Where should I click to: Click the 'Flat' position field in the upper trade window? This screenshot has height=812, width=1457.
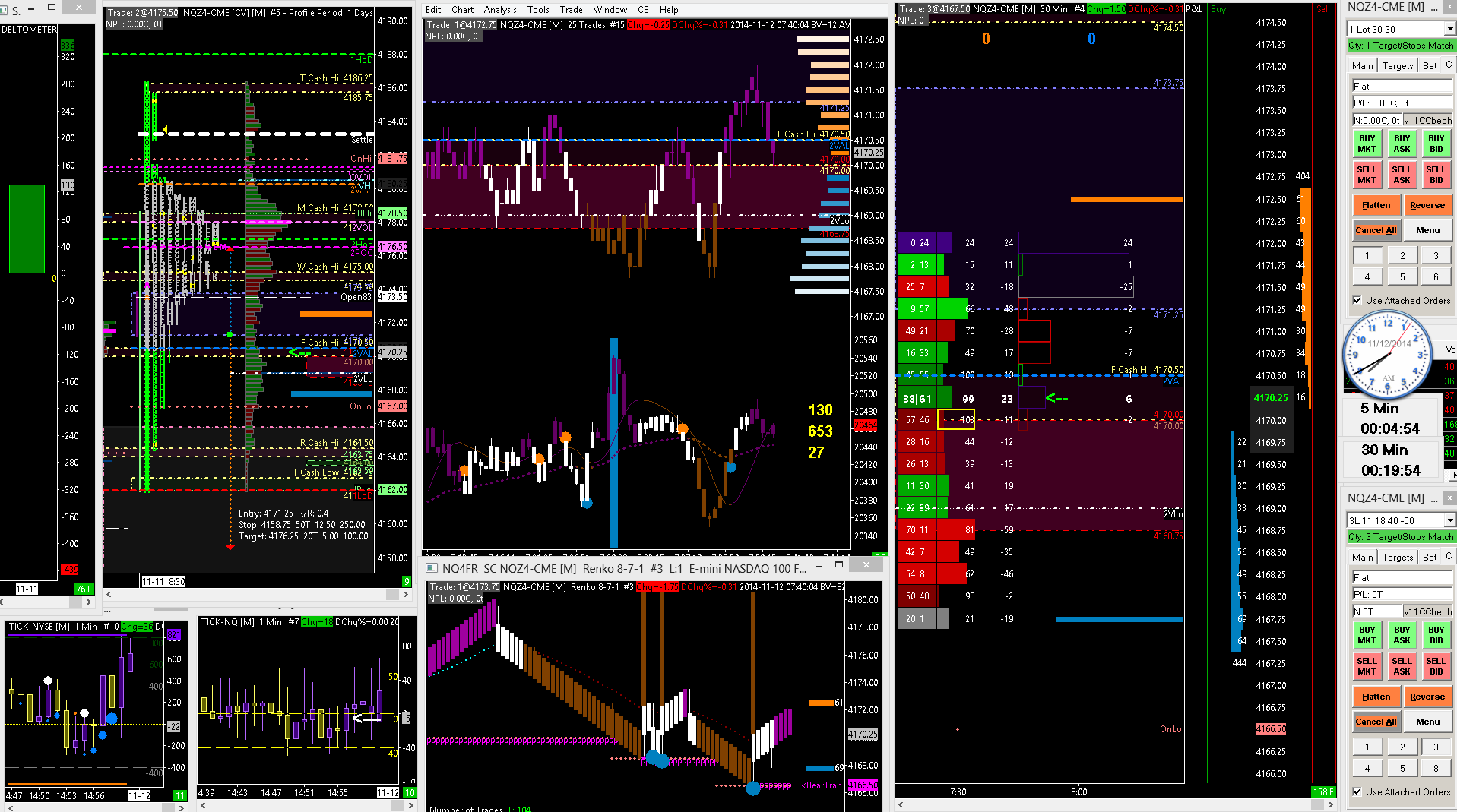[x=1402, y=87]
